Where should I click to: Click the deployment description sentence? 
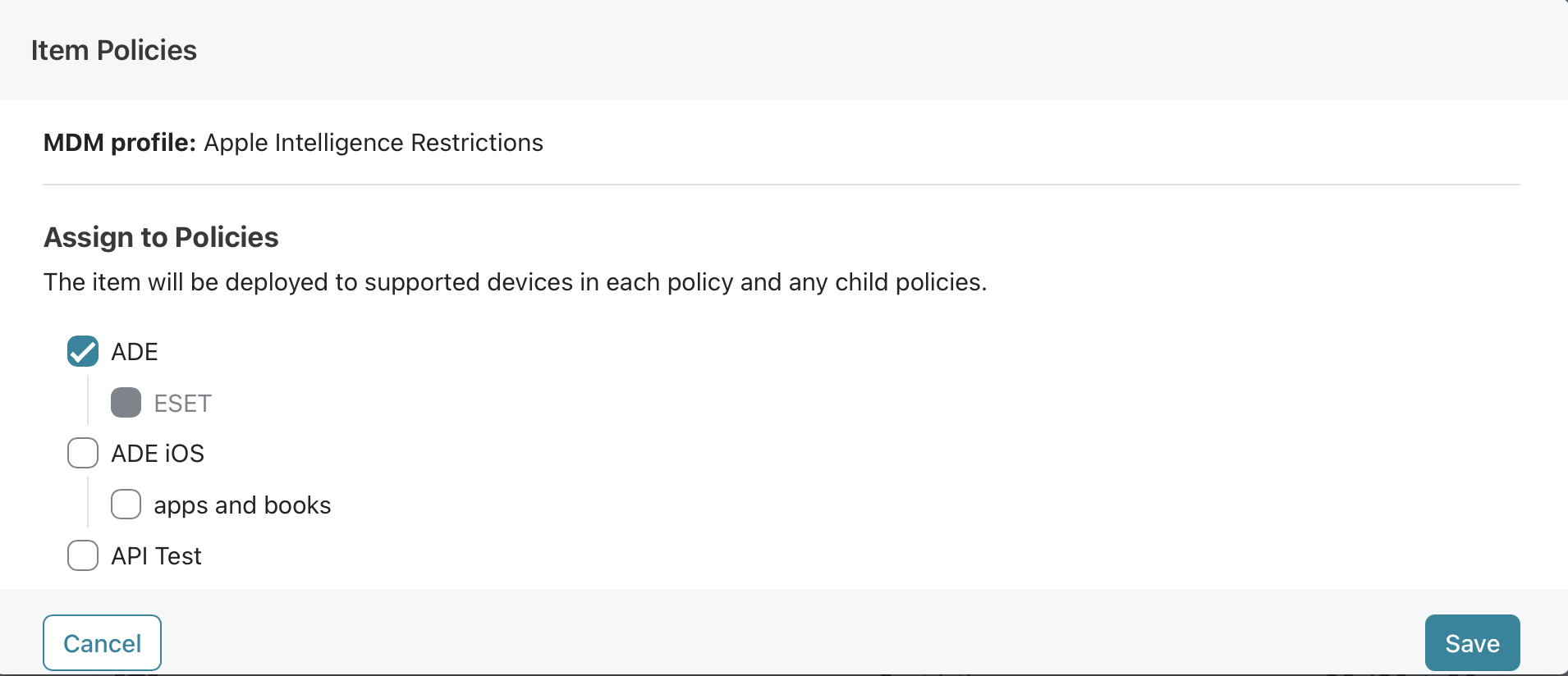(515, 282)
